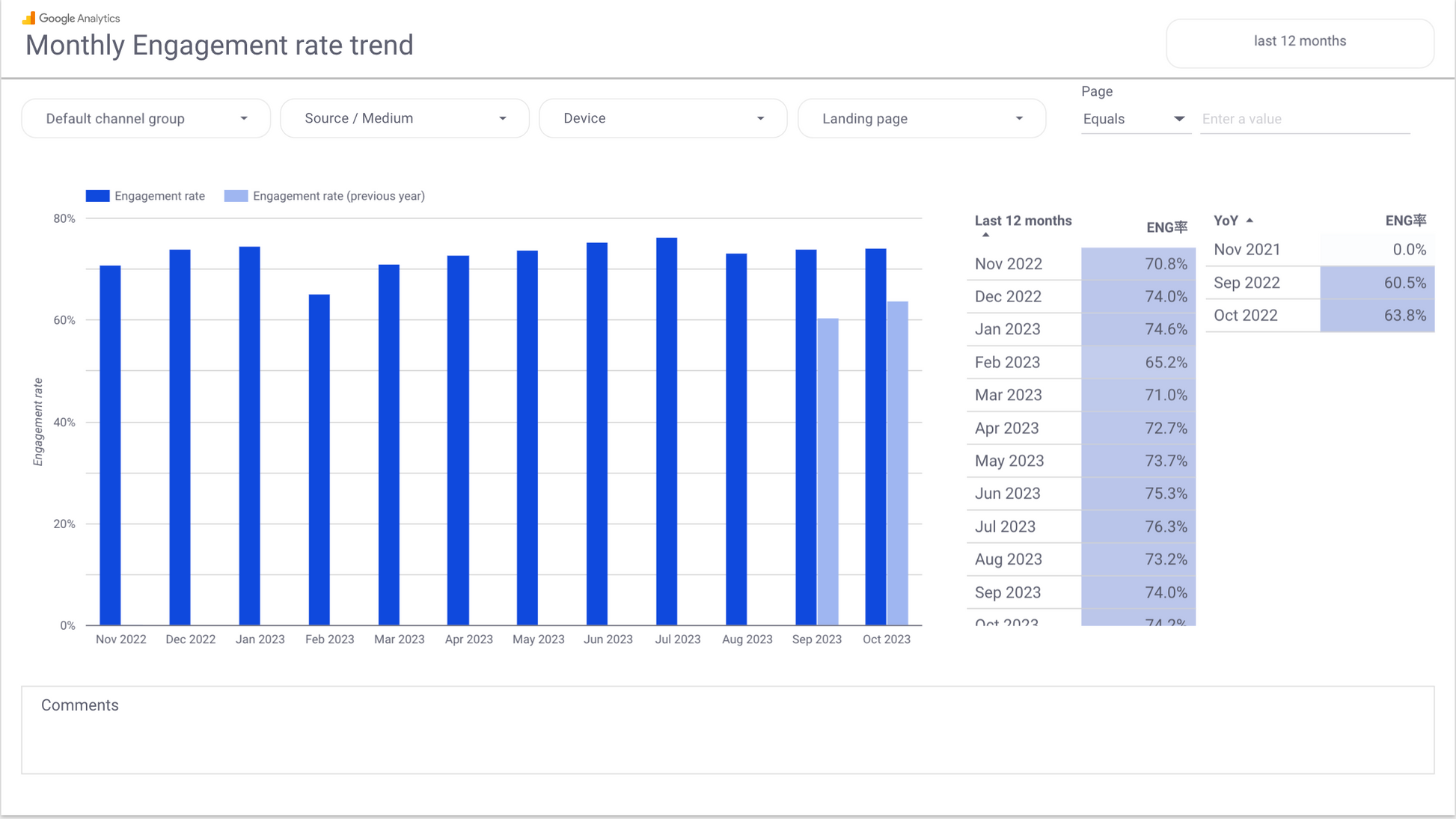This screenshot has height=819, width=1456.
Task: Click Oct 2023 previous year bar
Action: (x=897, y=462)
